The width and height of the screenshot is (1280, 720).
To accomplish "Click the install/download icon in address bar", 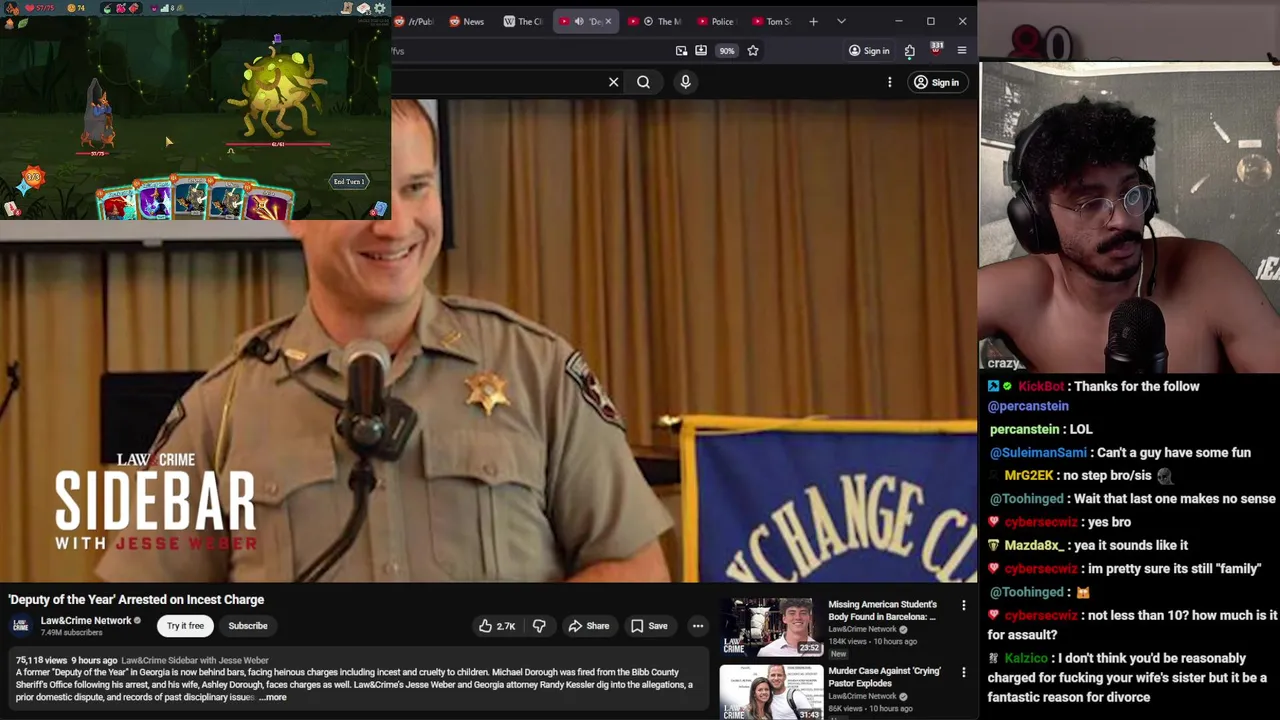I will pos(701,51).
